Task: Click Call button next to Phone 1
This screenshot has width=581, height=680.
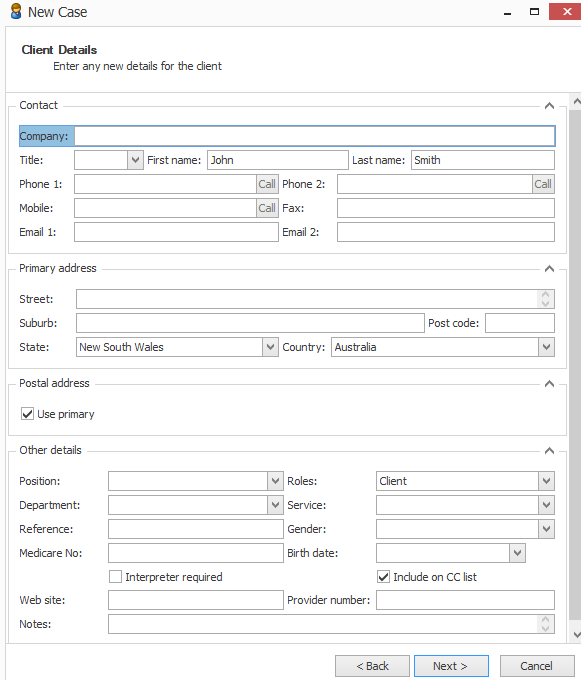Action: click(267, 184)
